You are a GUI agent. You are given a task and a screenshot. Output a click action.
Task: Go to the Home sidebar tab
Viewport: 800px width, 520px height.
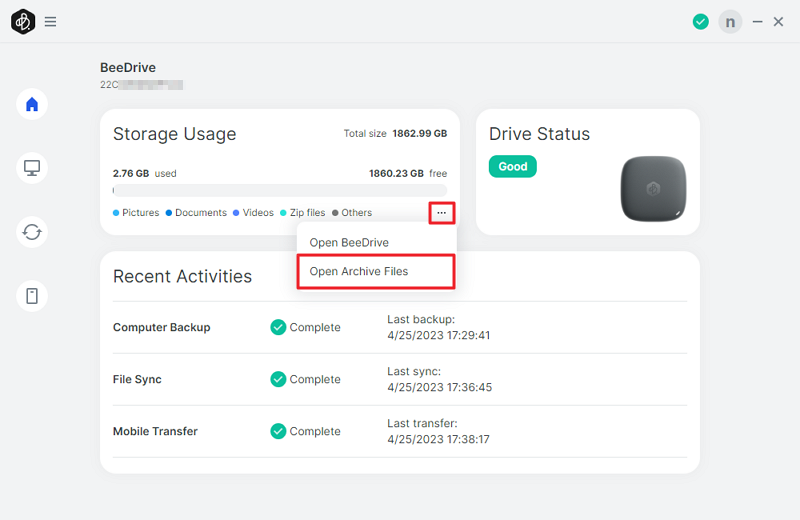32,104
